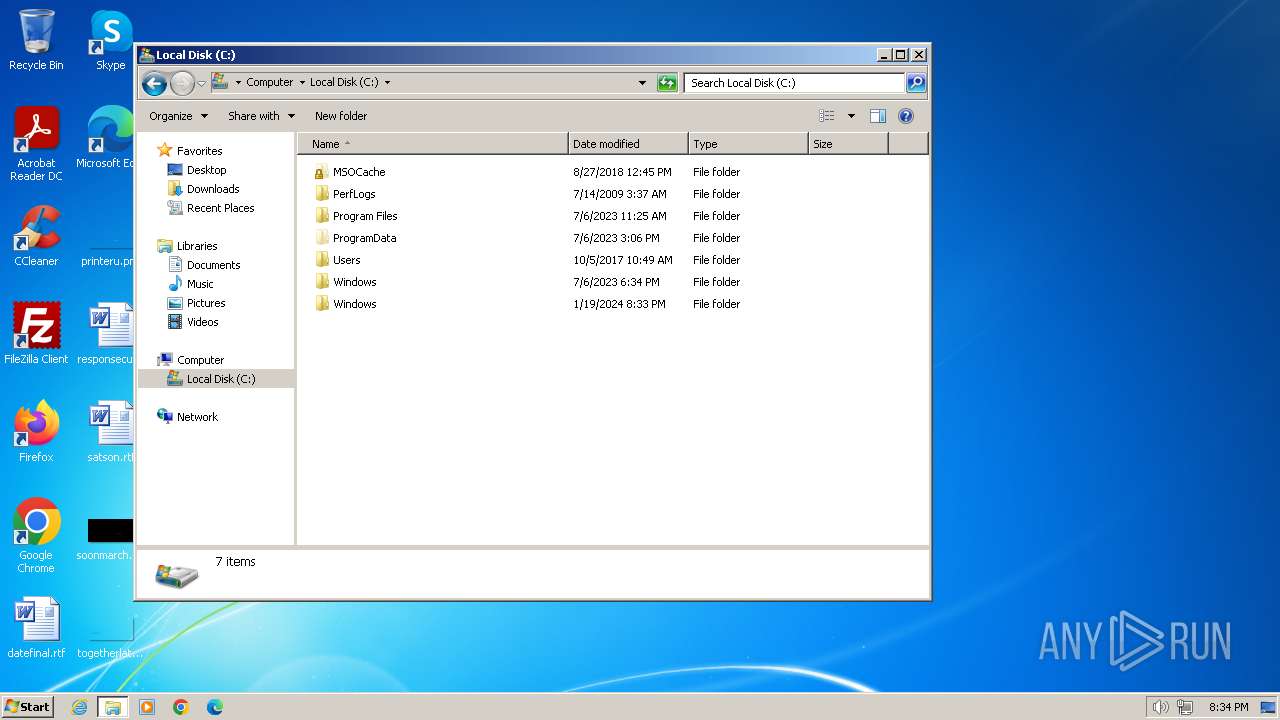Open the Pictures library

[x=206, y=303]
